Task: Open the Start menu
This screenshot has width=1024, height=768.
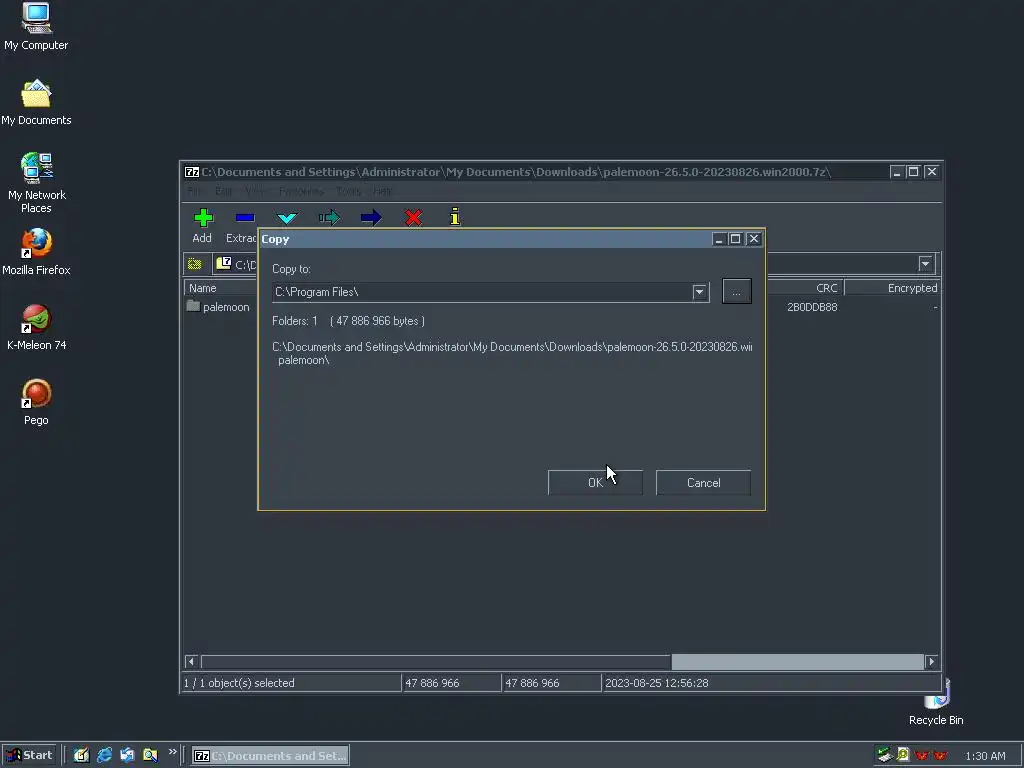Action: coord(29,755)
